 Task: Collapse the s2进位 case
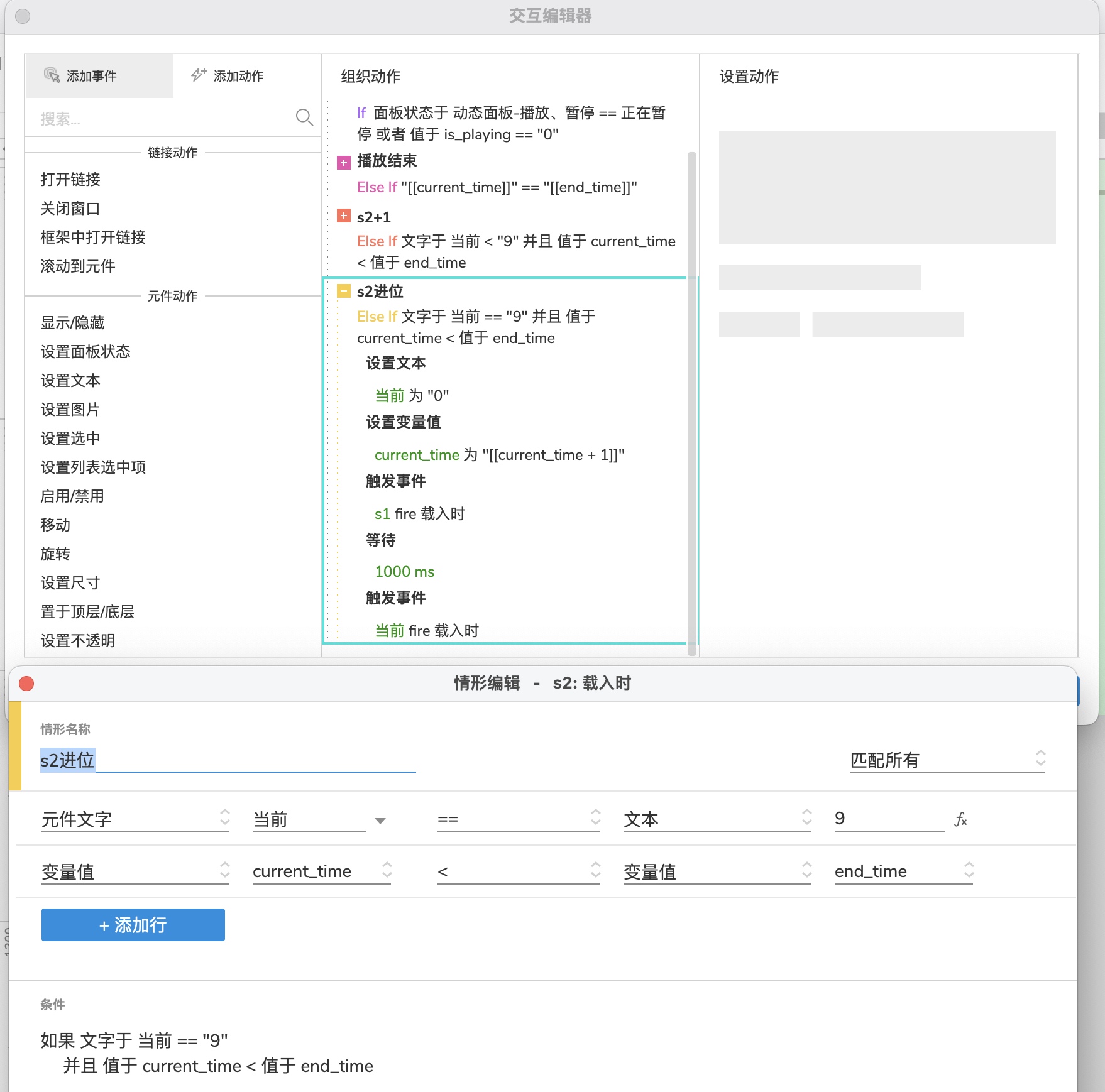click(x=344, y=291)
